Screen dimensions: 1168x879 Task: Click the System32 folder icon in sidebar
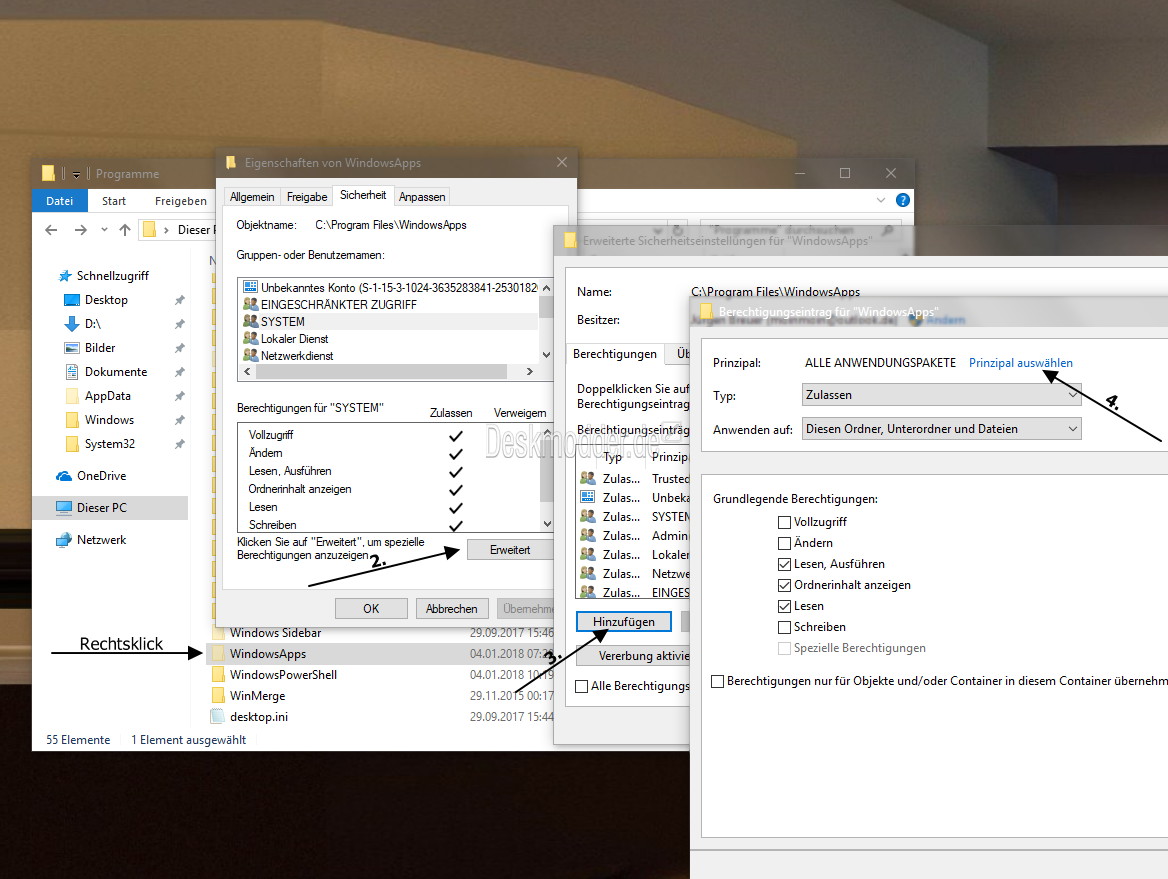[72, 444]
